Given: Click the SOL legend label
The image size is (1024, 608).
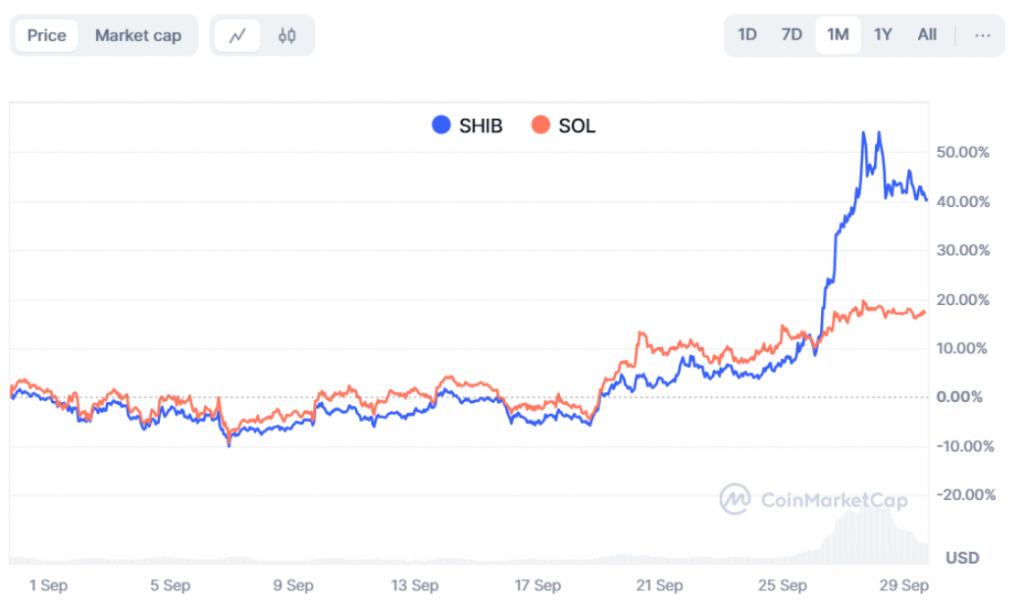Looking at the screenshot, I should 577,125.
